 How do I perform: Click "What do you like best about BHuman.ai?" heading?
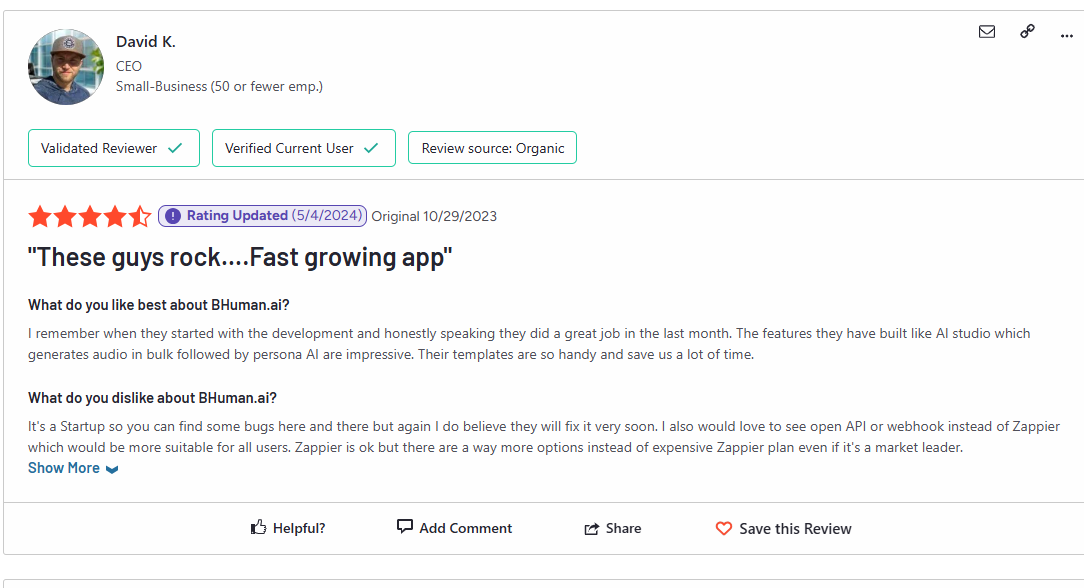(x=158, y=305)
